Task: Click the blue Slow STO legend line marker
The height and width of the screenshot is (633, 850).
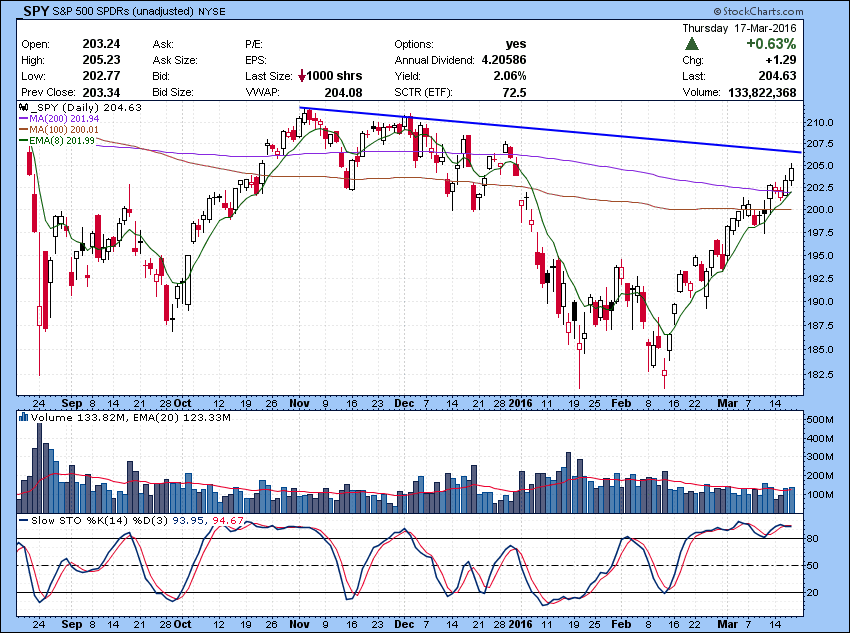Action: coord(23,520)
